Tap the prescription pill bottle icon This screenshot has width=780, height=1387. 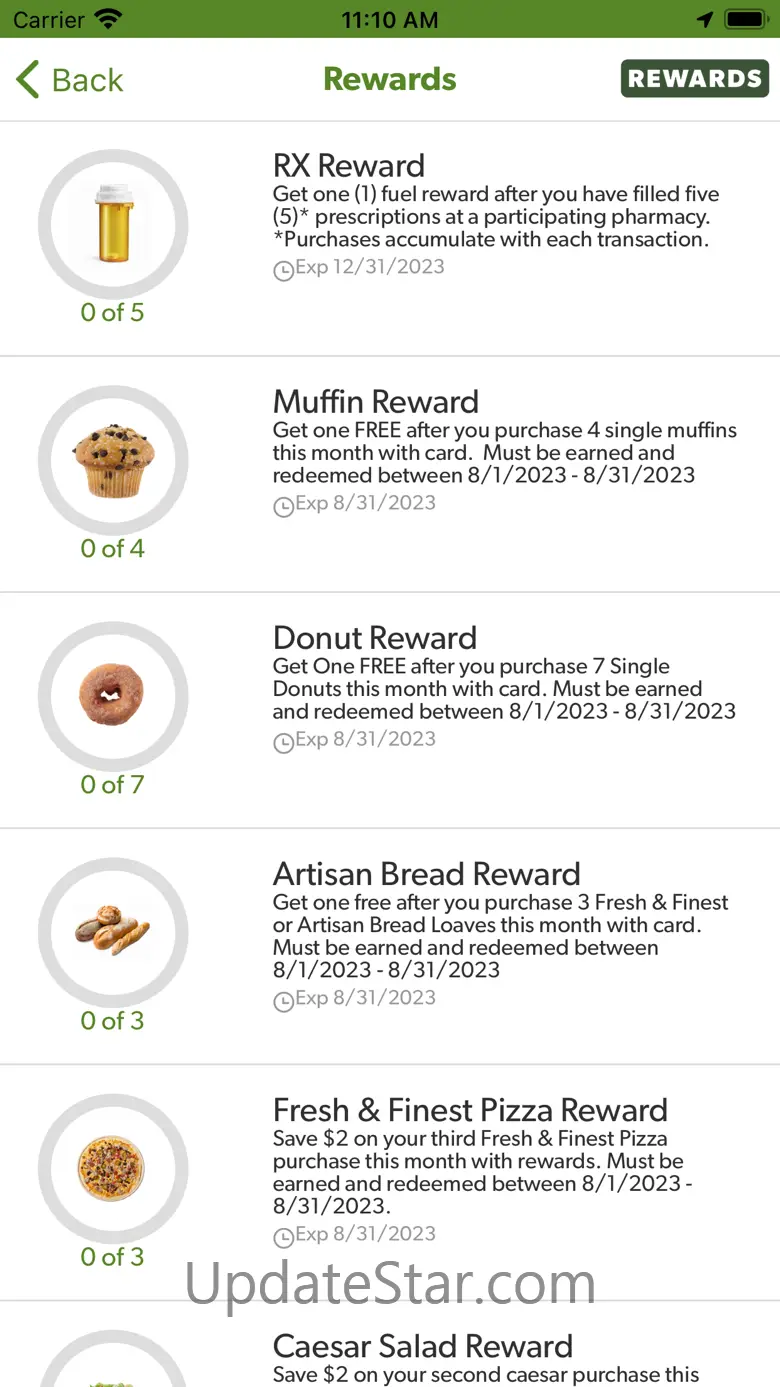[113, 223]
